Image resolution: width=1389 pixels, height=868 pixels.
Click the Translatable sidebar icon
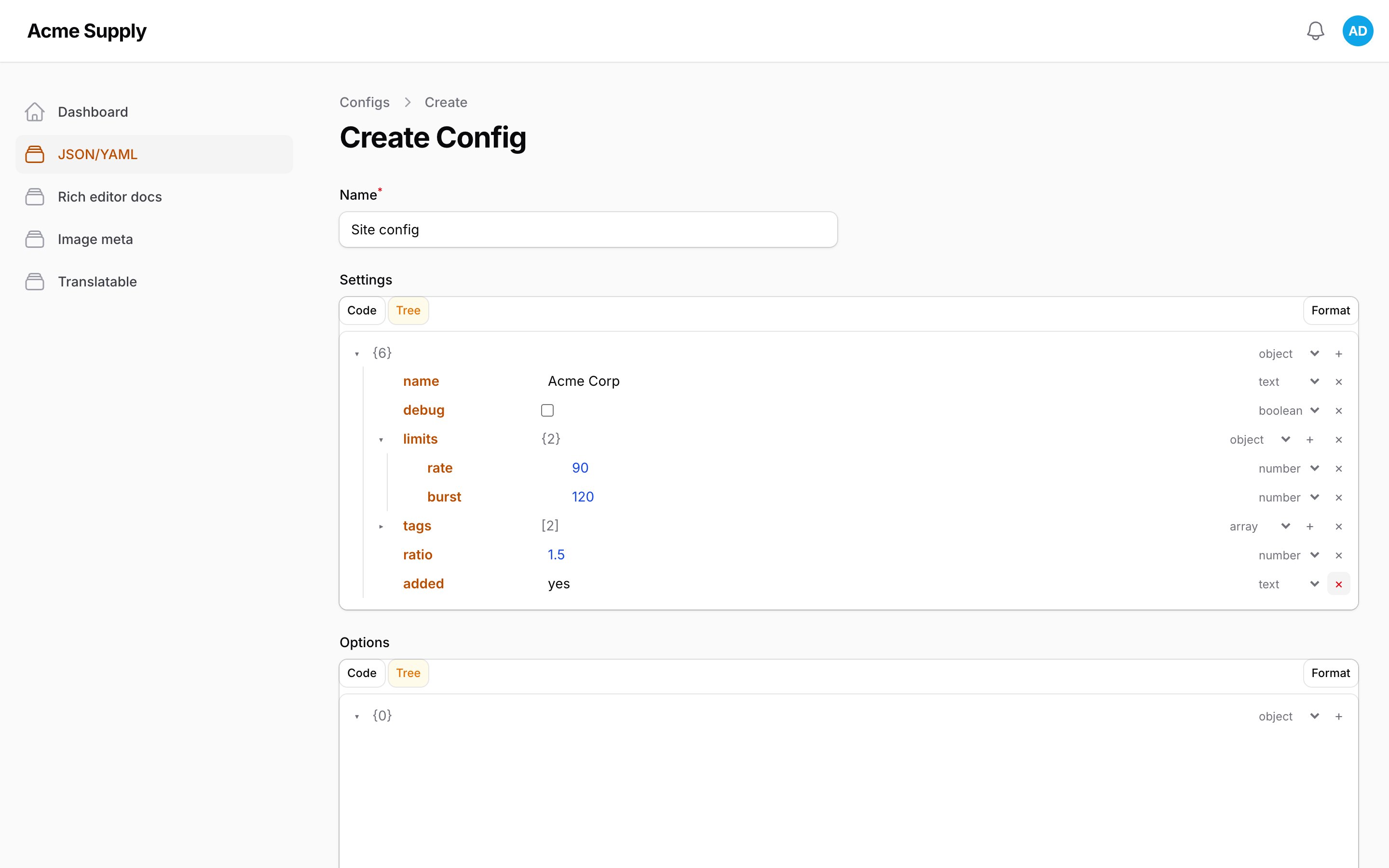click(x=34, y=282)
